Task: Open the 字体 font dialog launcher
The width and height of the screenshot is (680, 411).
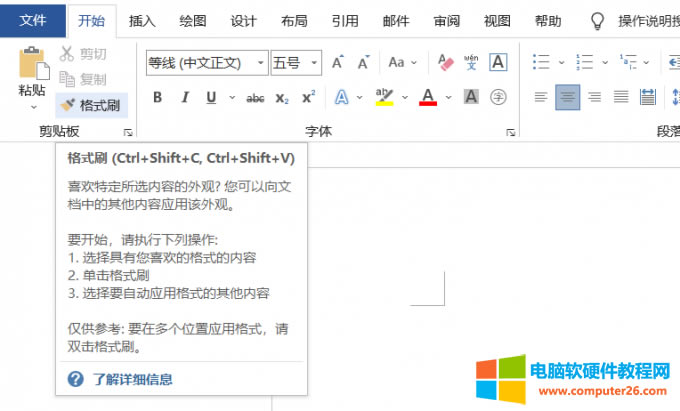Action: (x=511, y=132)
